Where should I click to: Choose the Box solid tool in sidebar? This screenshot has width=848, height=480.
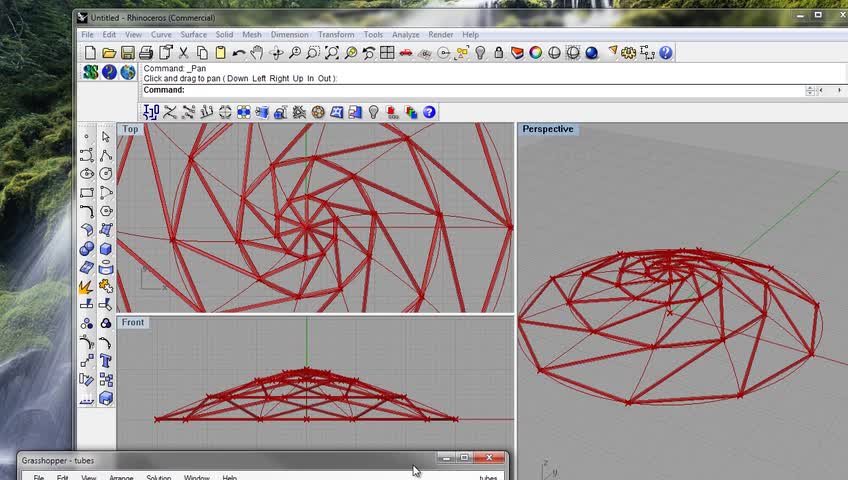click(x=105, y=249)
